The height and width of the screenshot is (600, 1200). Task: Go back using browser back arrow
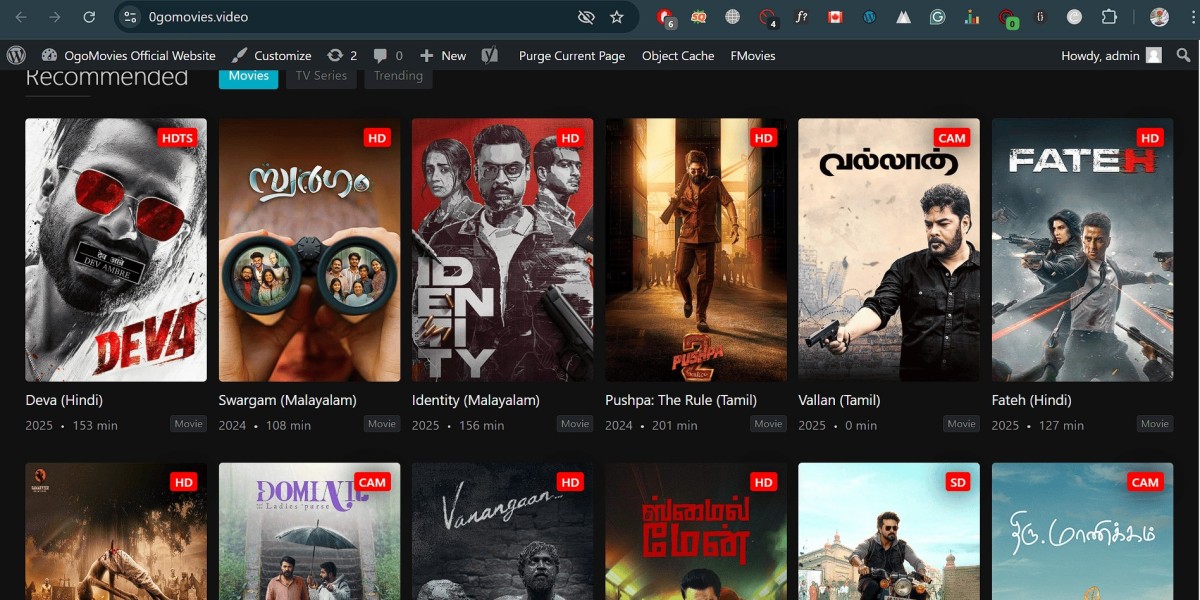pyautogui.click(x=21, y=17)
